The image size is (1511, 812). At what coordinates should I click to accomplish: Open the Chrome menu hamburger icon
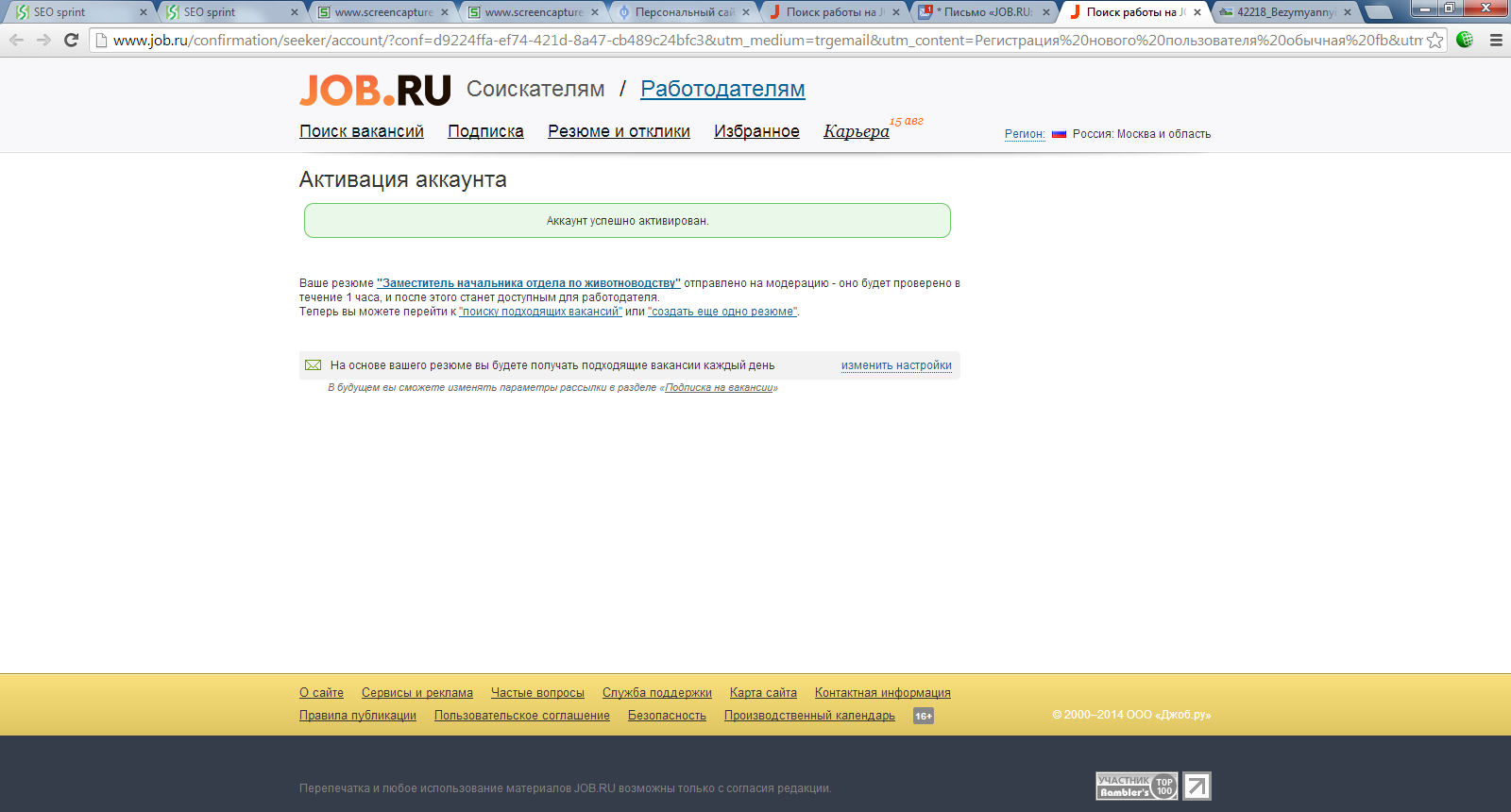(x=1496, y=40)
